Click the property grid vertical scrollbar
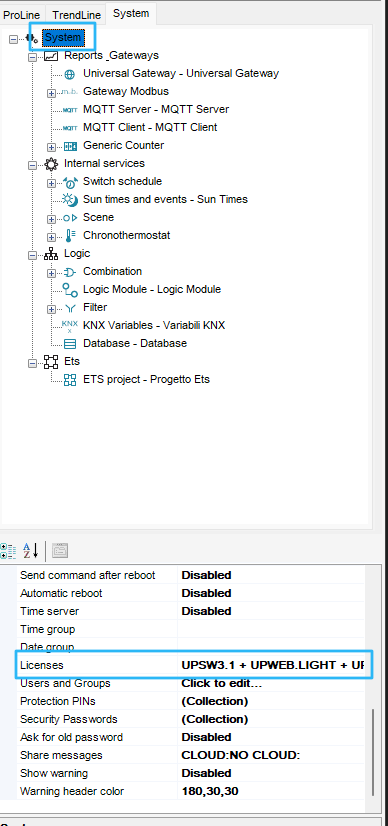The height and width of the screenshot is (826, 388). coord(373,752)
